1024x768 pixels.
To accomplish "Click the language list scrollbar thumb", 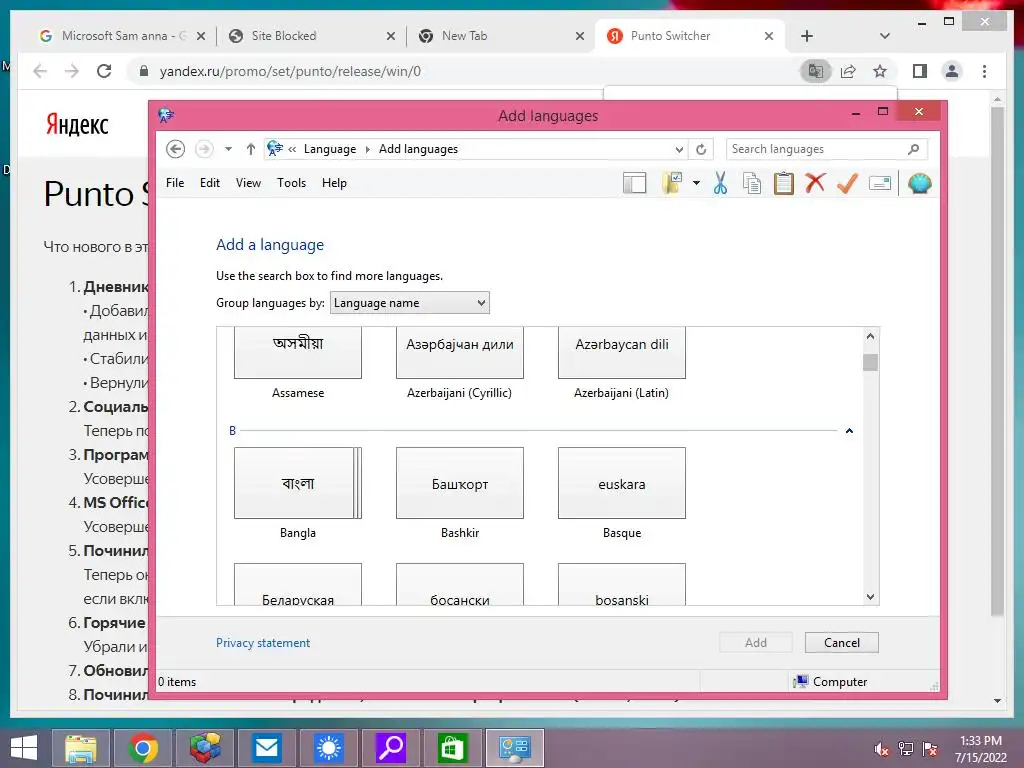I will 870,362.
